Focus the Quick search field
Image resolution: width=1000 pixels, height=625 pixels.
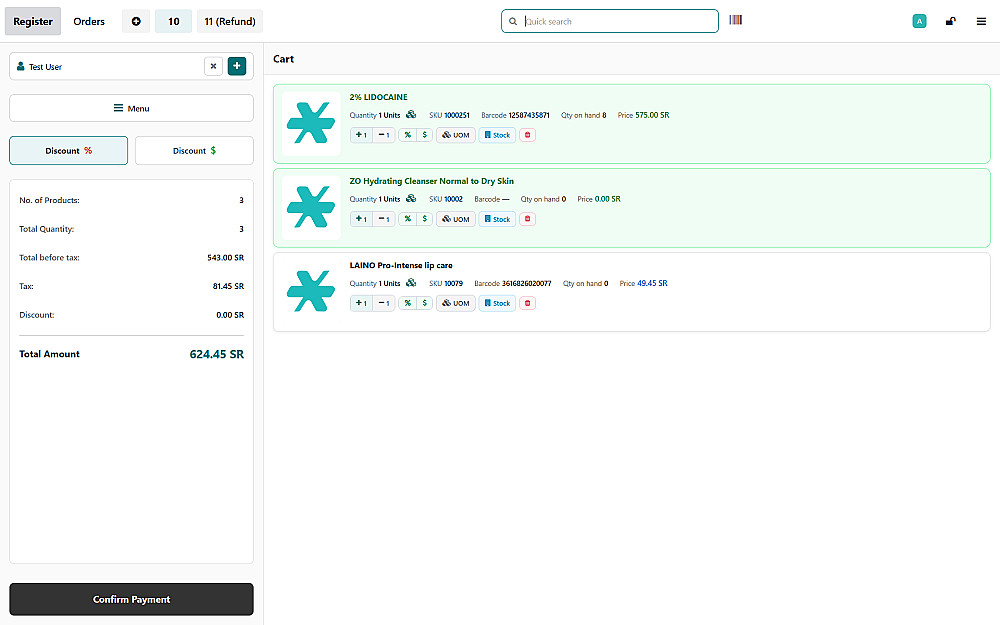(x=610, y=21)
